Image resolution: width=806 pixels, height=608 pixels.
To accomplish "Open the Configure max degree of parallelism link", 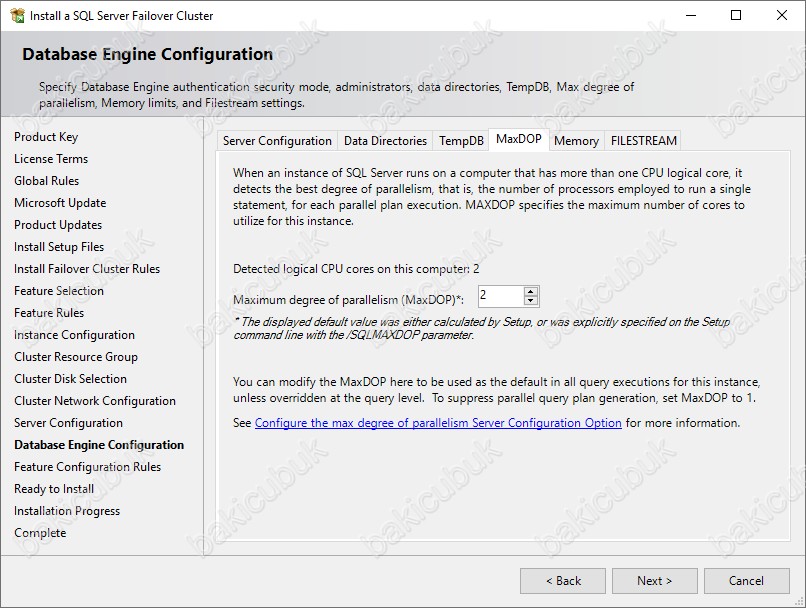I will point(438,423).
